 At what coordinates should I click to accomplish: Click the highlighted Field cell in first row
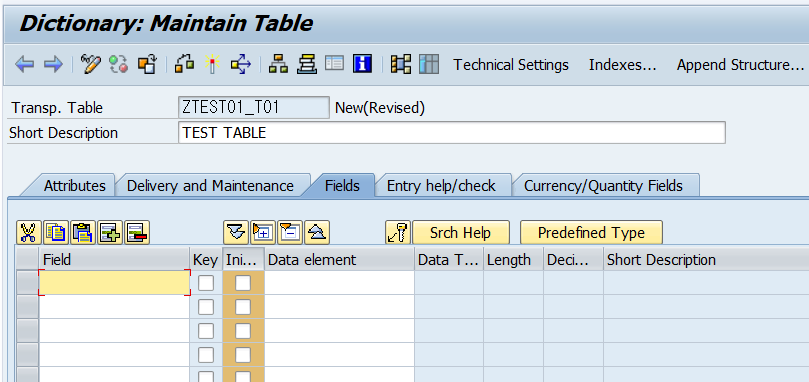pyautogui.click(x=115, y=283)
